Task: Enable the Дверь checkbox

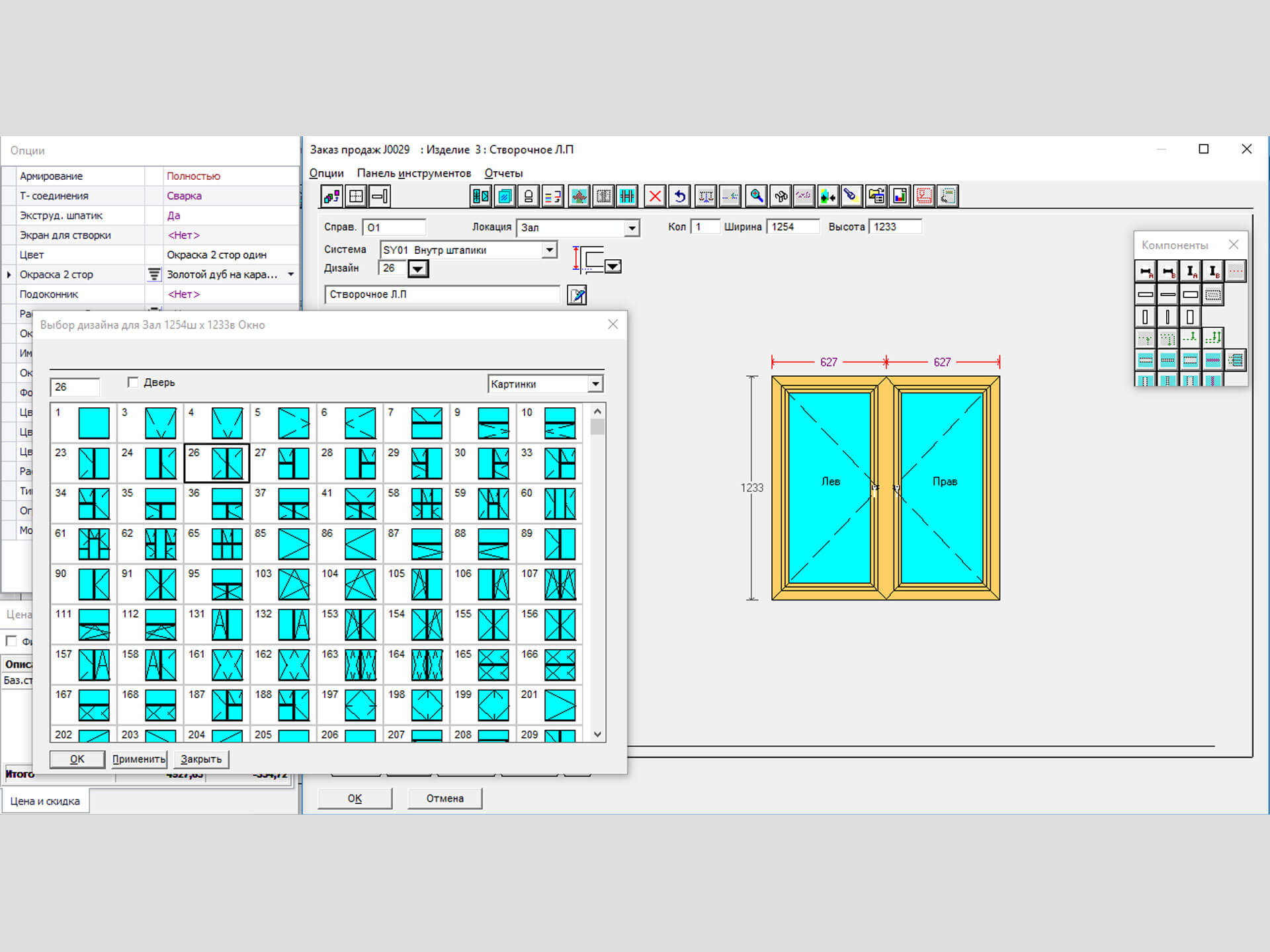Action: (x=133, y=382)
